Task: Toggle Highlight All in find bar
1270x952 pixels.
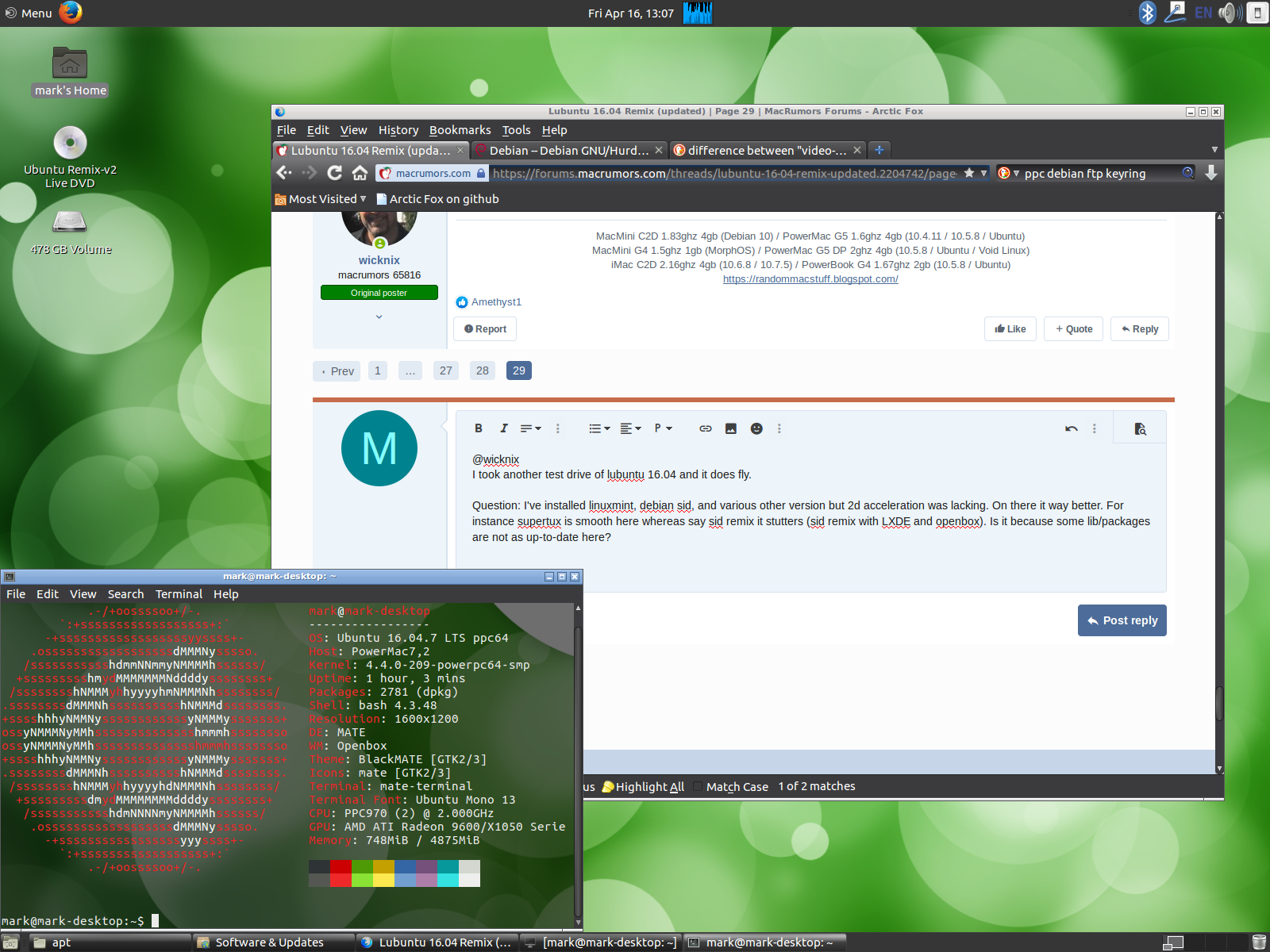Action: click(643, 787)
